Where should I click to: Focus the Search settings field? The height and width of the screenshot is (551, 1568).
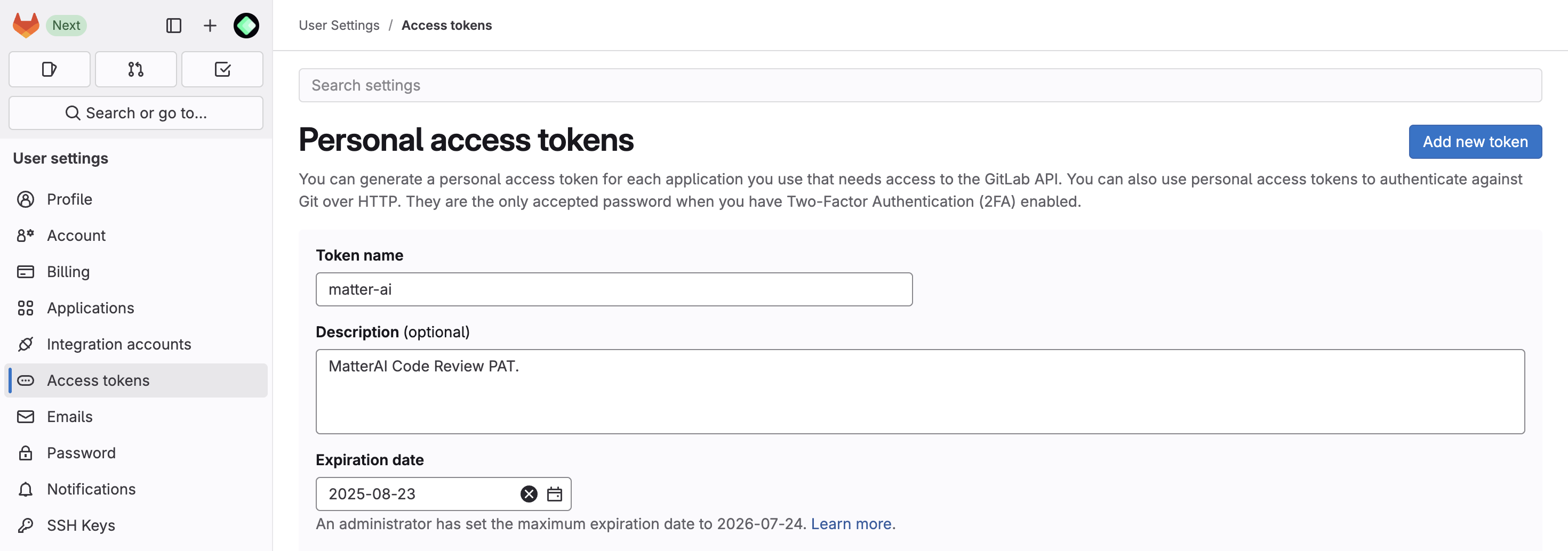click(x=920, y=85)
